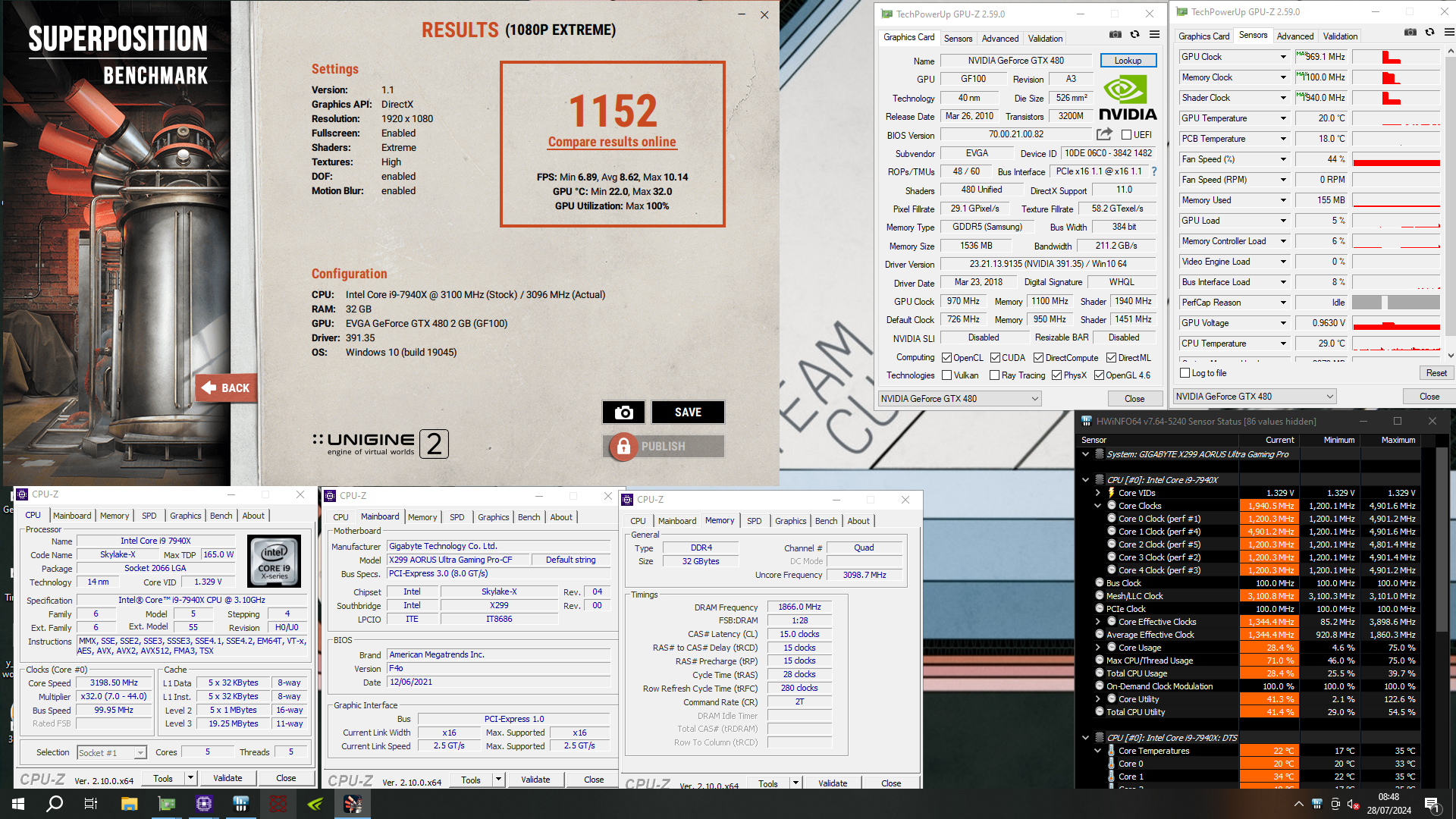
Task: Open Validation tab in GPU-Z Sensors window
Action: 1340,36
